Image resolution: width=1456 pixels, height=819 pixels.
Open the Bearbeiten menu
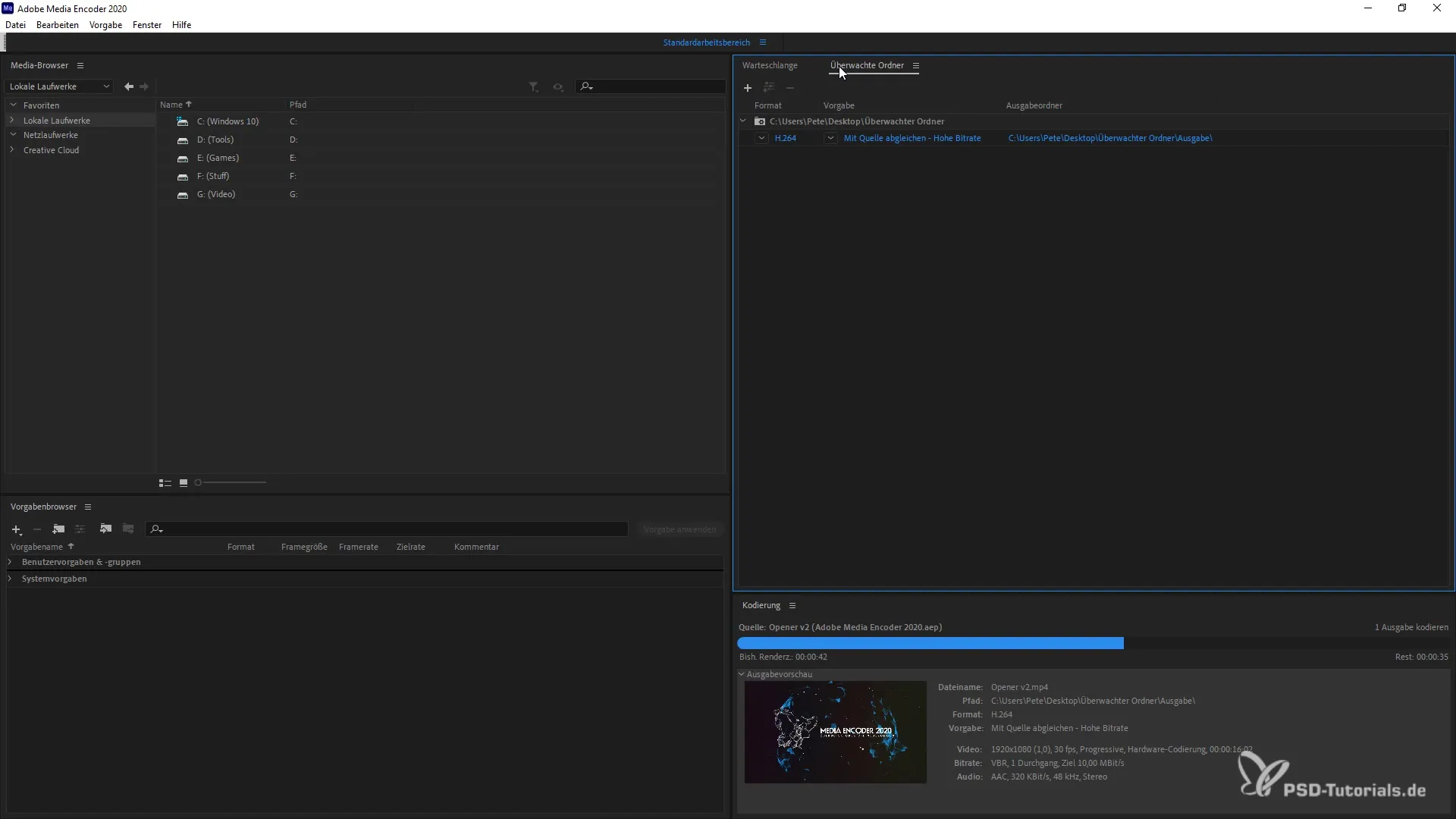(58, 25)
